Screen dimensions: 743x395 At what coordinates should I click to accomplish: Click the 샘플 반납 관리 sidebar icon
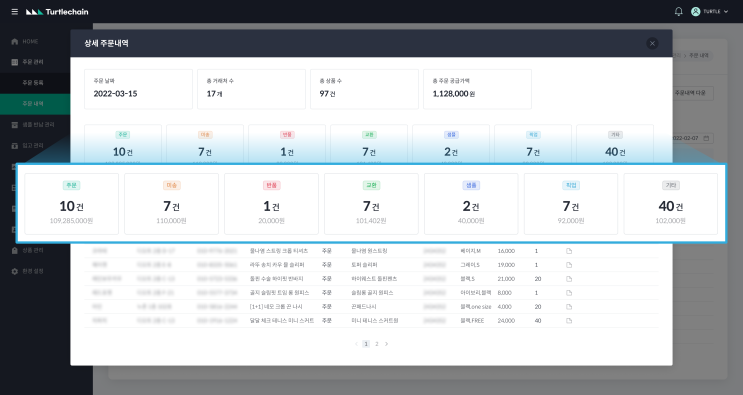click(x=15, y=125)
